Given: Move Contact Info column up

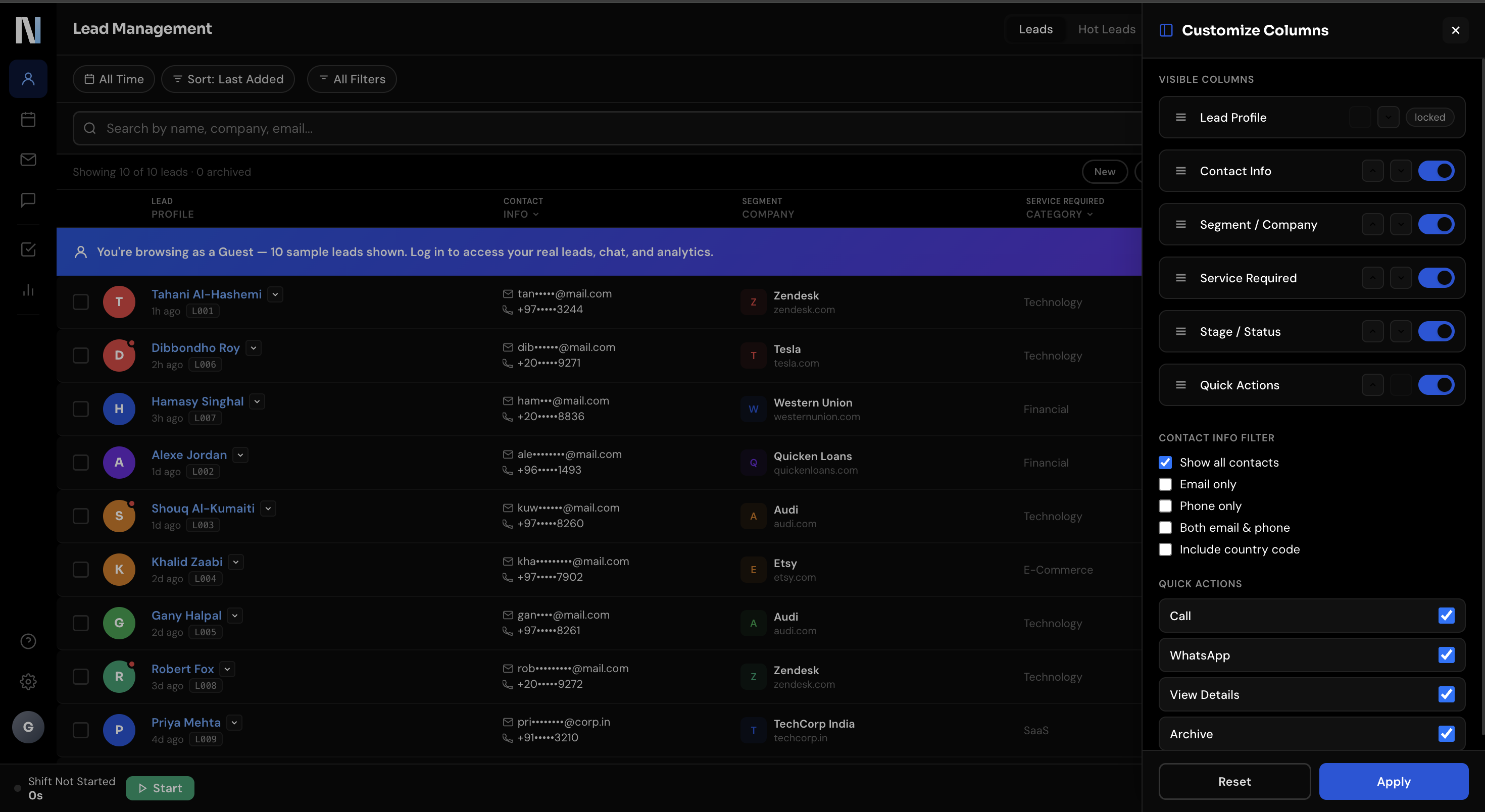Looking at the screenshot, I should (x=1372, y=171).
